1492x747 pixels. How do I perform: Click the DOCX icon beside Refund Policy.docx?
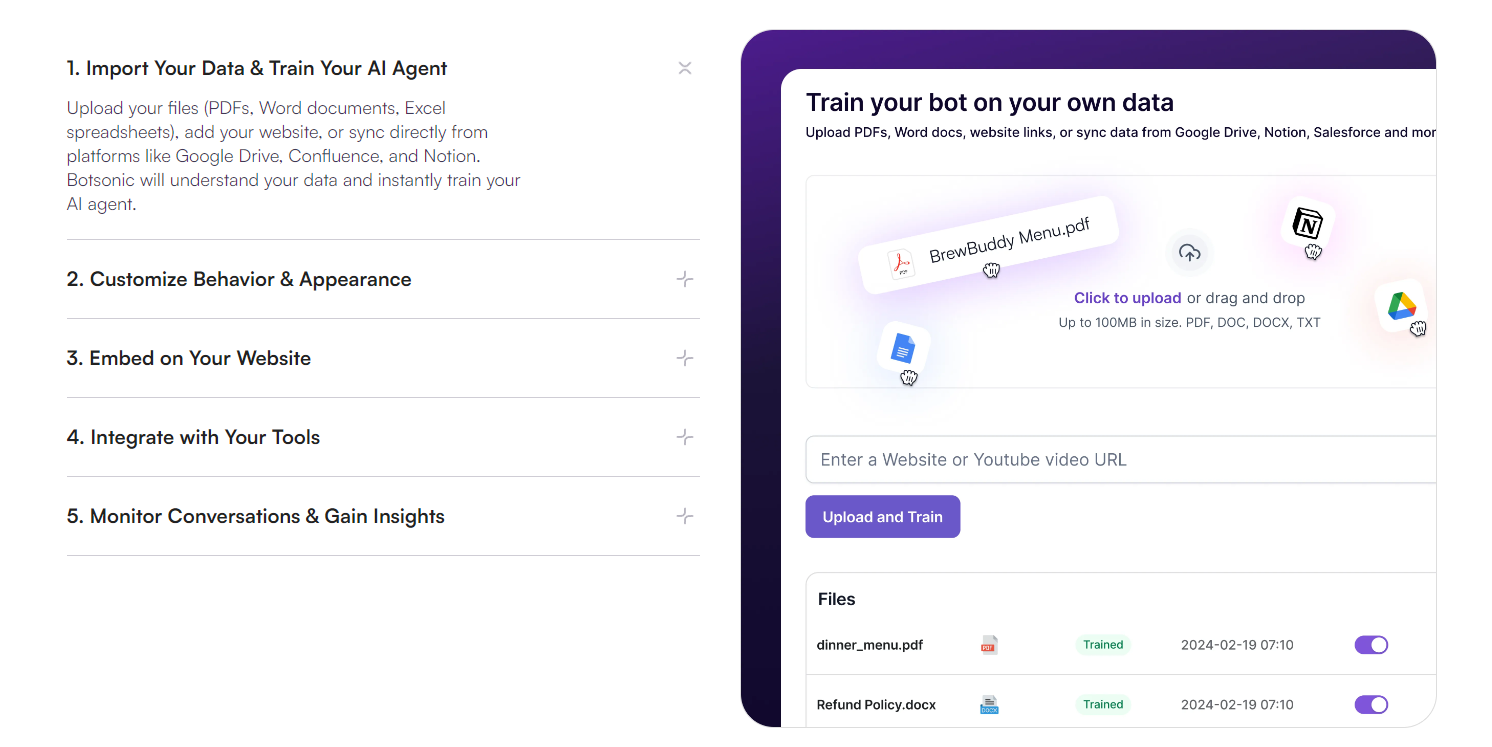point(989,705)
